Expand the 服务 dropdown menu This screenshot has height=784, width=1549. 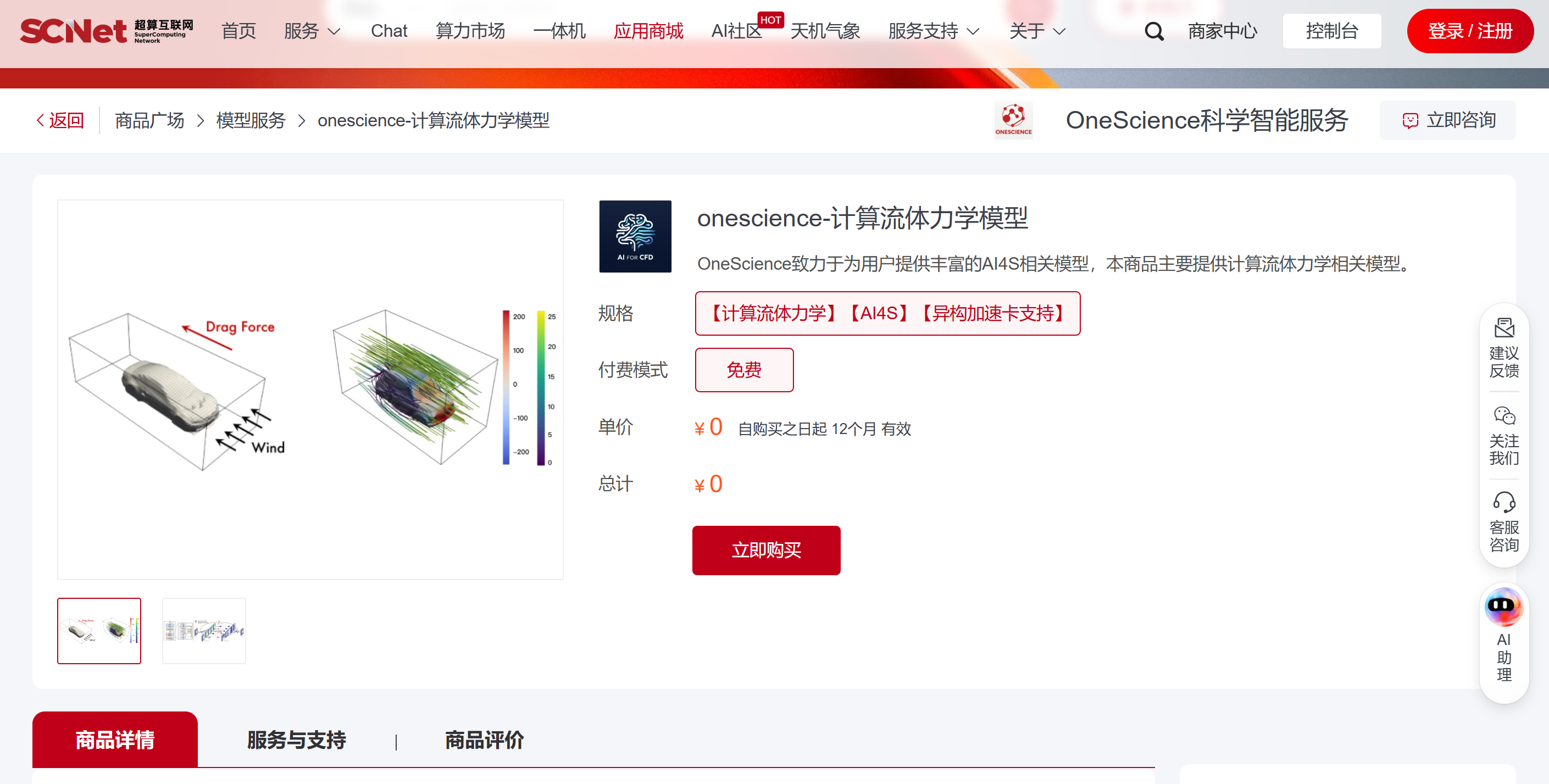(312, 31)
